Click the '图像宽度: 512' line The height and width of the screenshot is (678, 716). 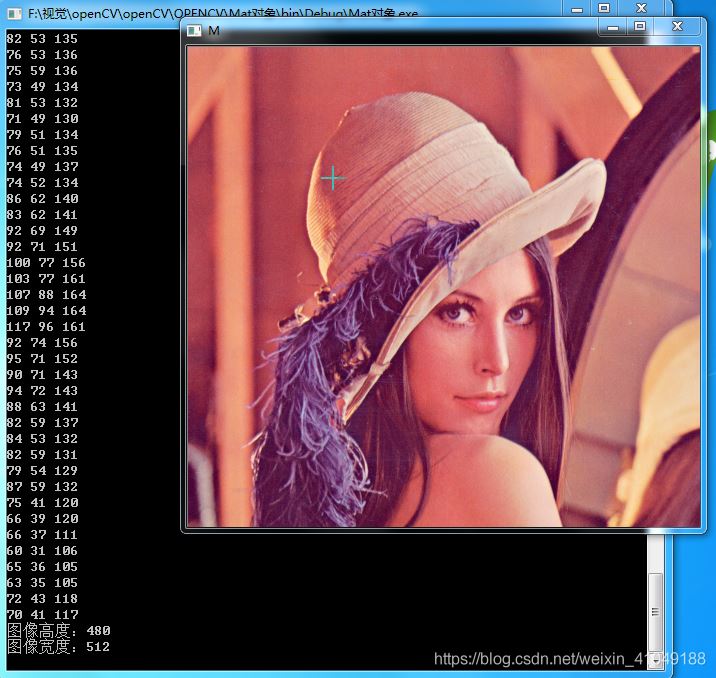(58, 647)
